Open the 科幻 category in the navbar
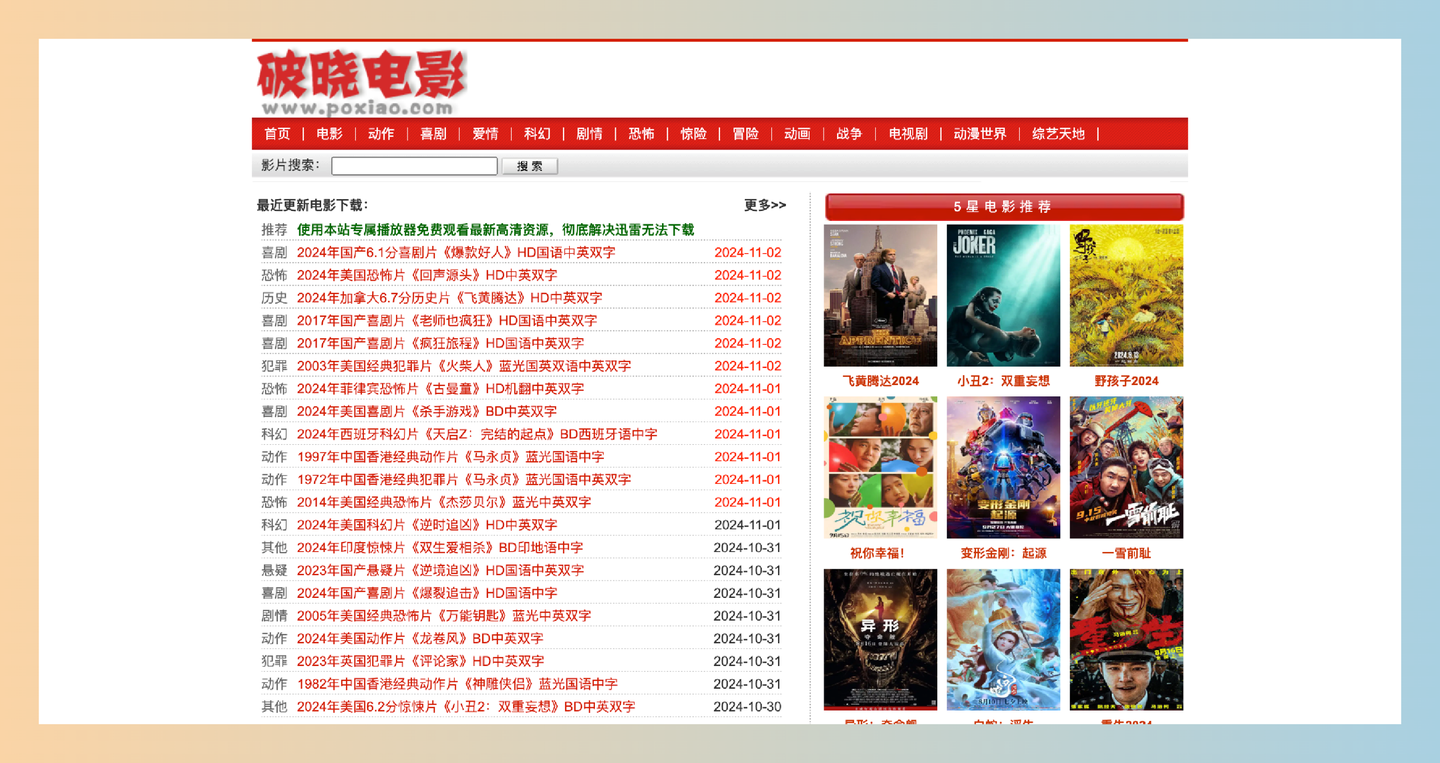This screenshot has height=763, width=1440. [537, 133]
